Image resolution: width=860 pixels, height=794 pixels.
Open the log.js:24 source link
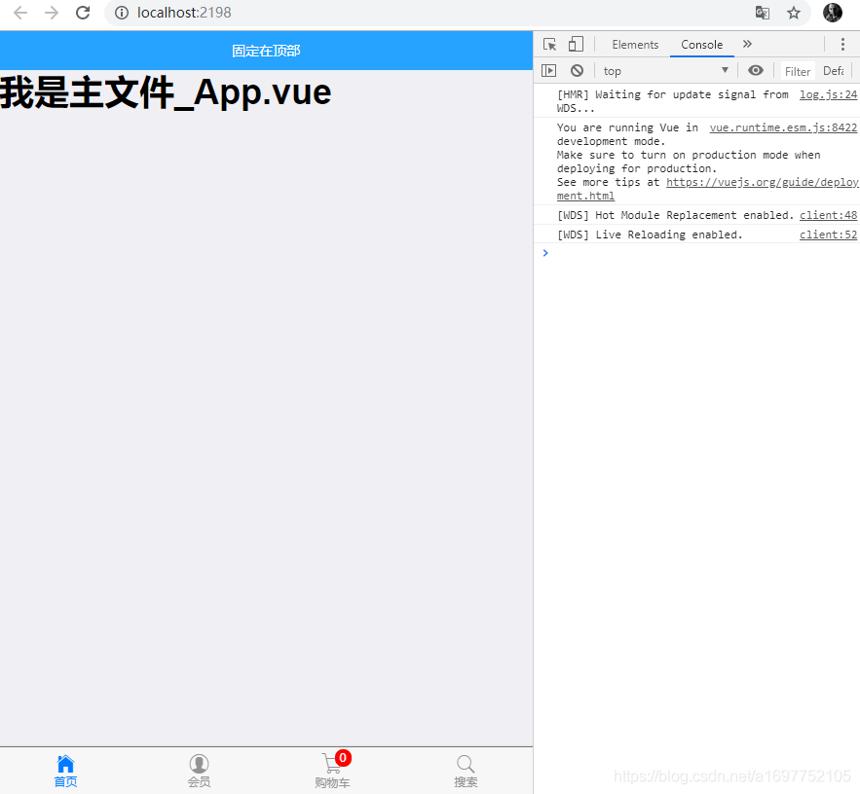[828, 95]
